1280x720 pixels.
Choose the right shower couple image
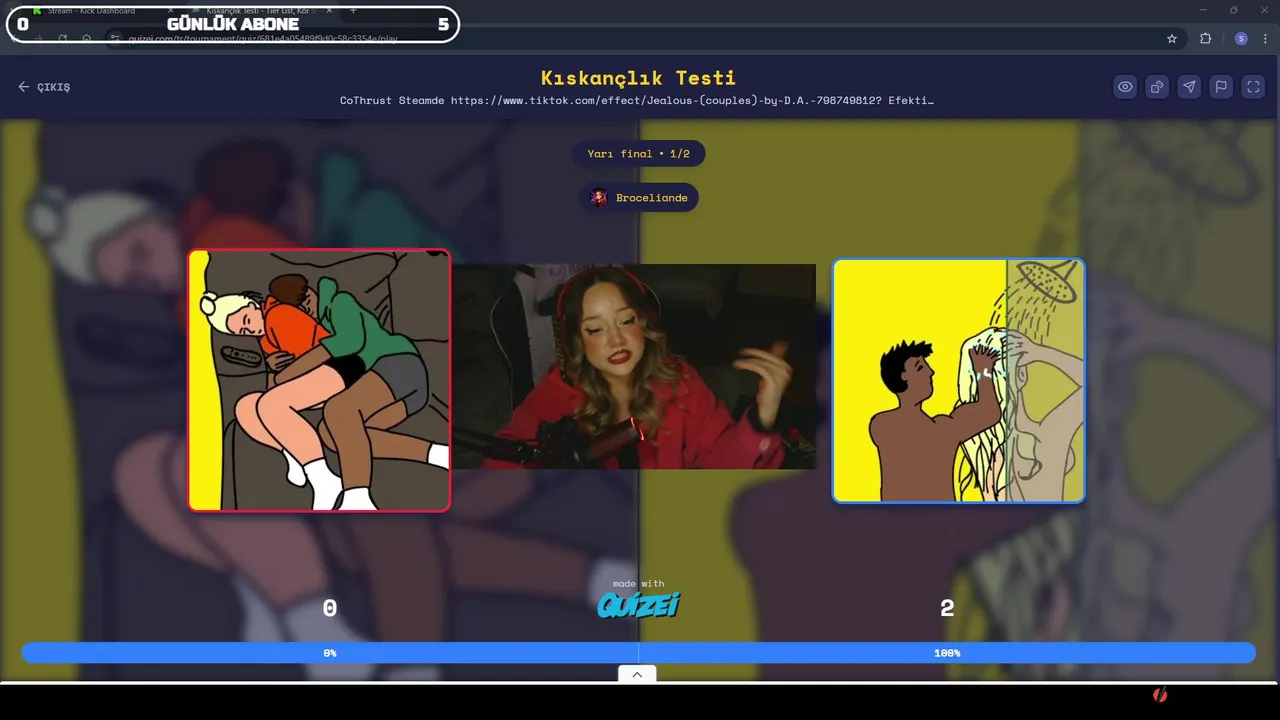959,380
